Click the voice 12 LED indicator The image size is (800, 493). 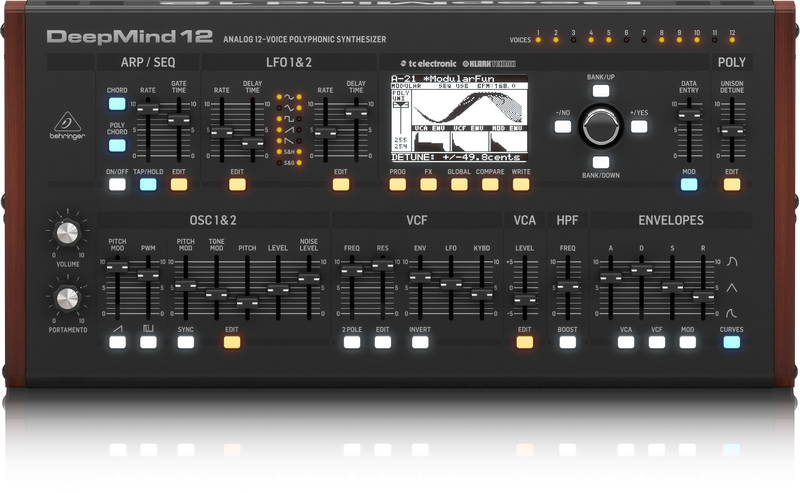pyautogui.click(x=732, y=39)
